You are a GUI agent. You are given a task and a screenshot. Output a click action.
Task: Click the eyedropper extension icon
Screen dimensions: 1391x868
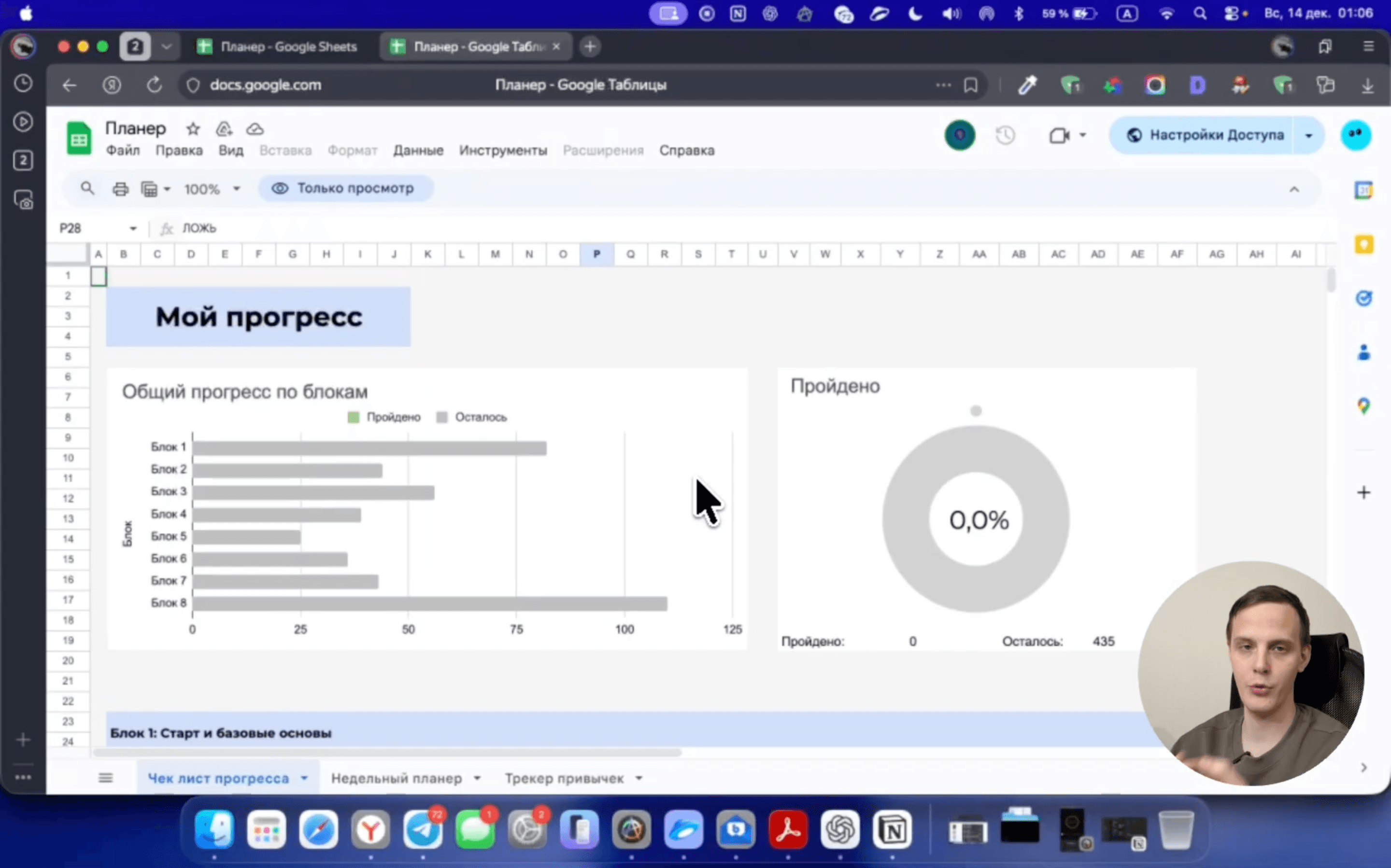(1027, 85)
